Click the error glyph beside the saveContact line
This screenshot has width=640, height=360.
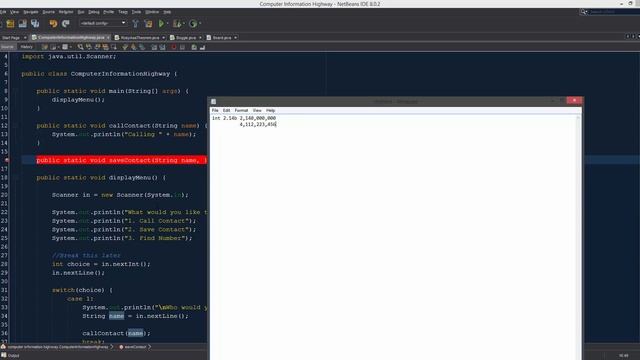(x=7, y=160)
